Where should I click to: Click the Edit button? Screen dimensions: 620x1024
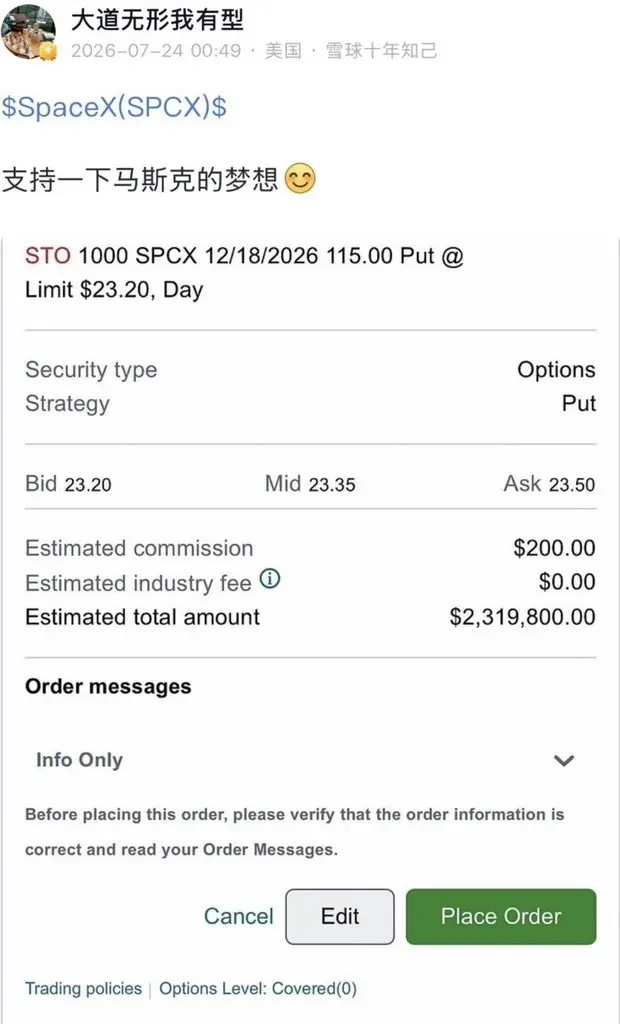point(340,916)
